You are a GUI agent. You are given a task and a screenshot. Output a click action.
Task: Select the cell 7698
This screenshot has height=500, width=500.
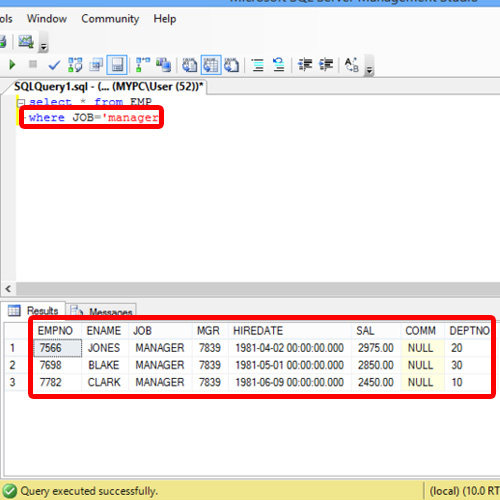[57, 365]
